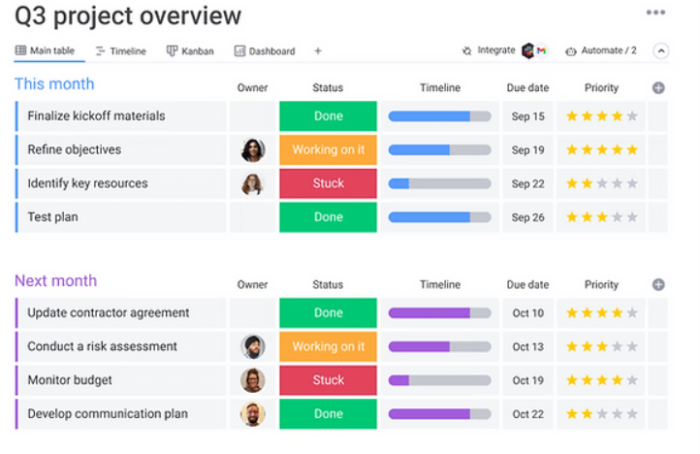Open the Kanban view tab
Viewport: 700px width, 454px height.
[190, 51]
